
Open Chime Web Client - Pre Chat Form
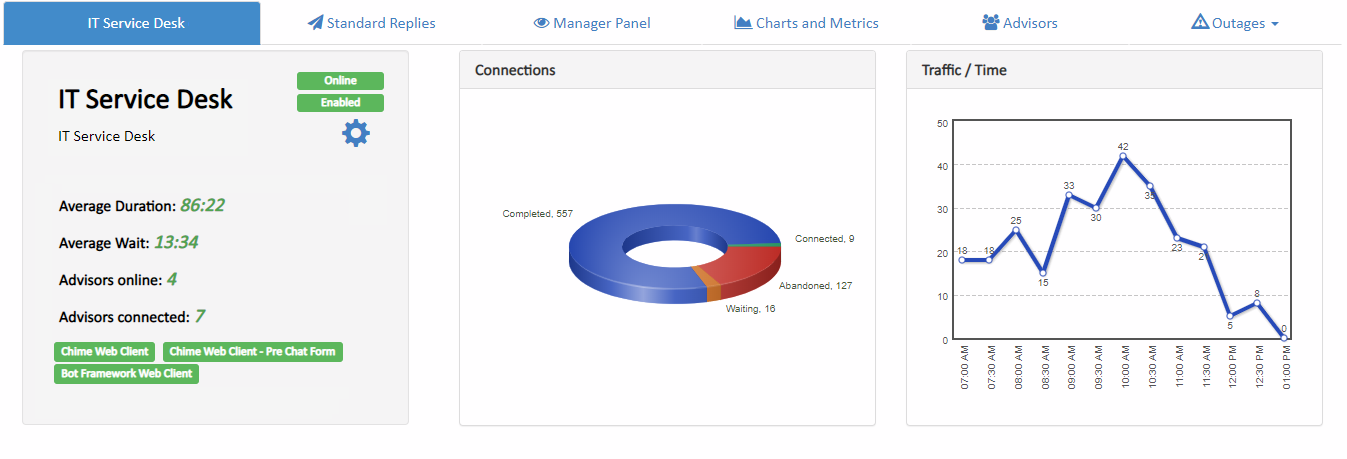(253, 352)
